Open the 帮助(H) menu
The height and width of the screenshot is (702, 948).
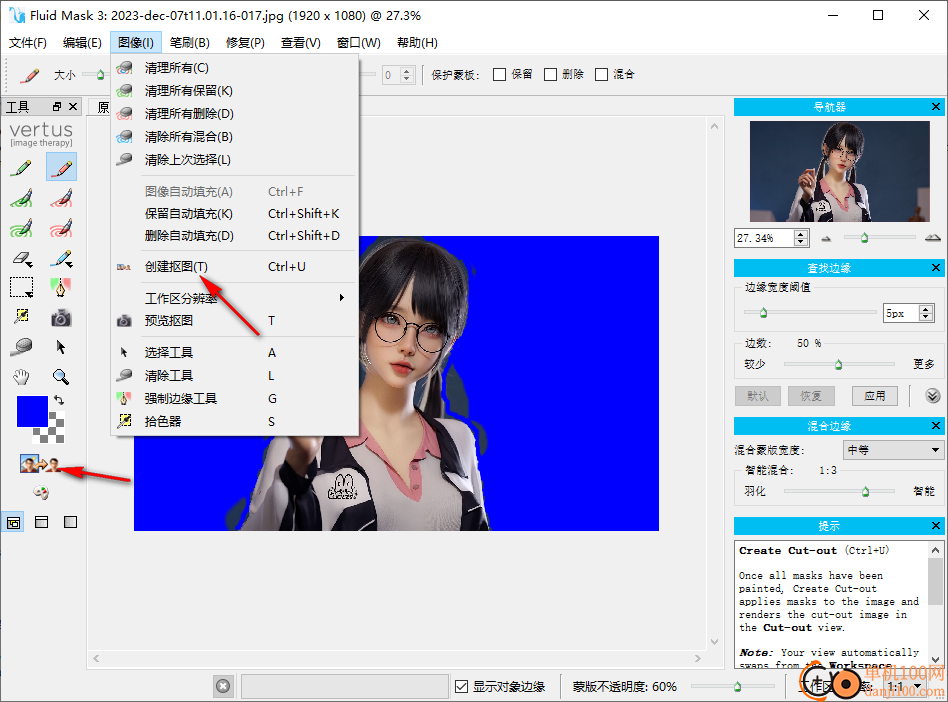coord(417,42)
